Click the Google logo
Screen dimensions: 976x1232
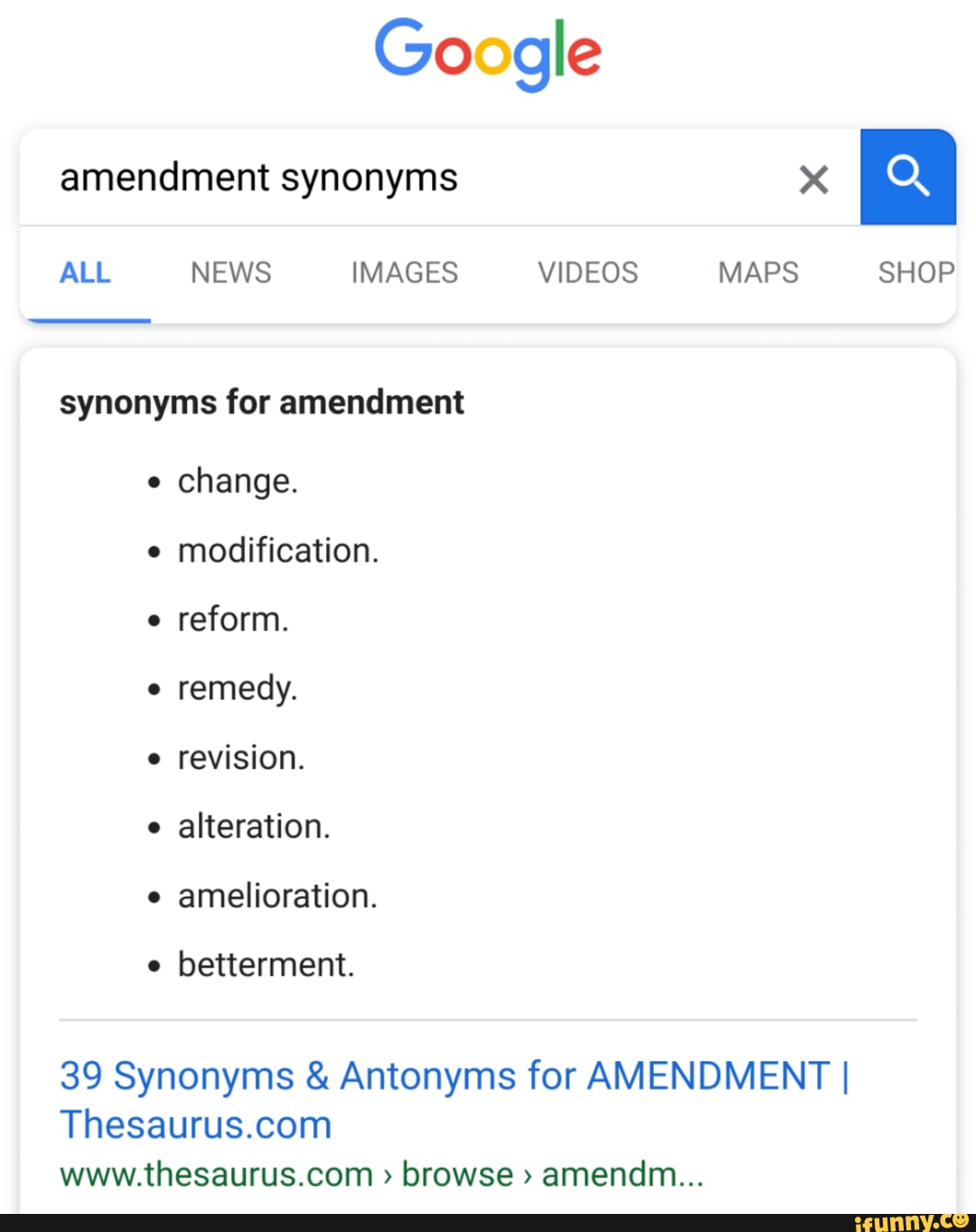click(x=488, y=52)
